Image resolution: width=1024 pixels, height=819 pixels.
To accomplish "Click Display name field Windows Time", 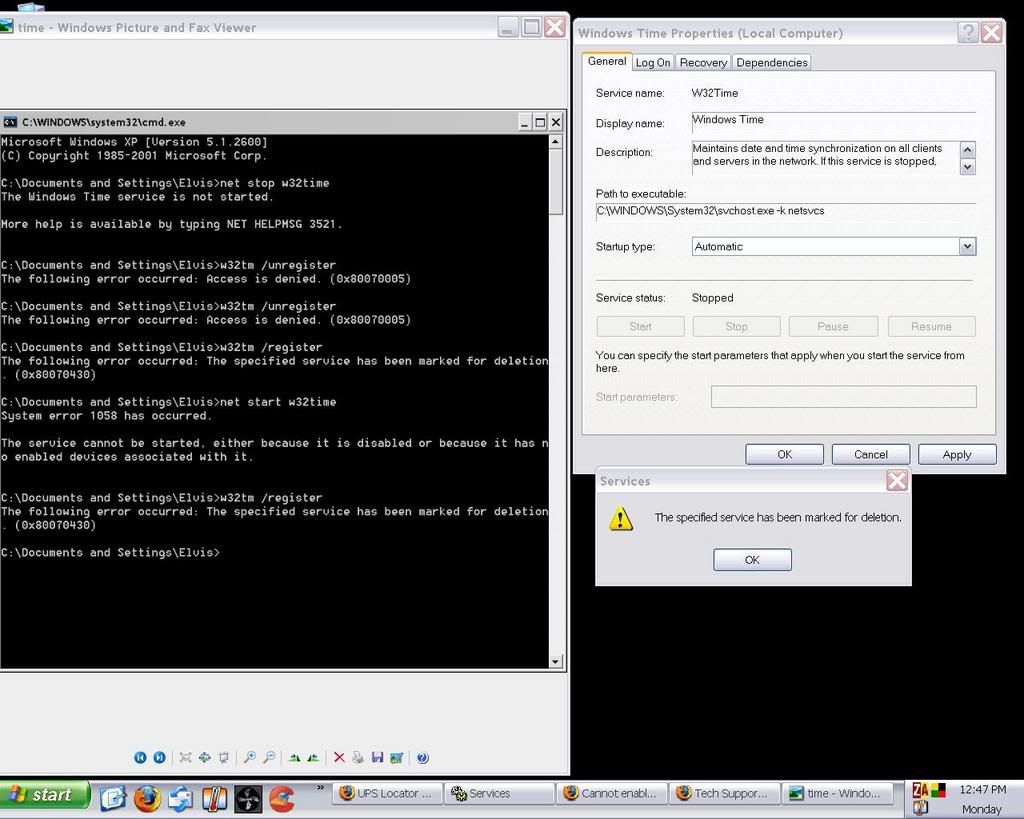I will click(833, 121).
